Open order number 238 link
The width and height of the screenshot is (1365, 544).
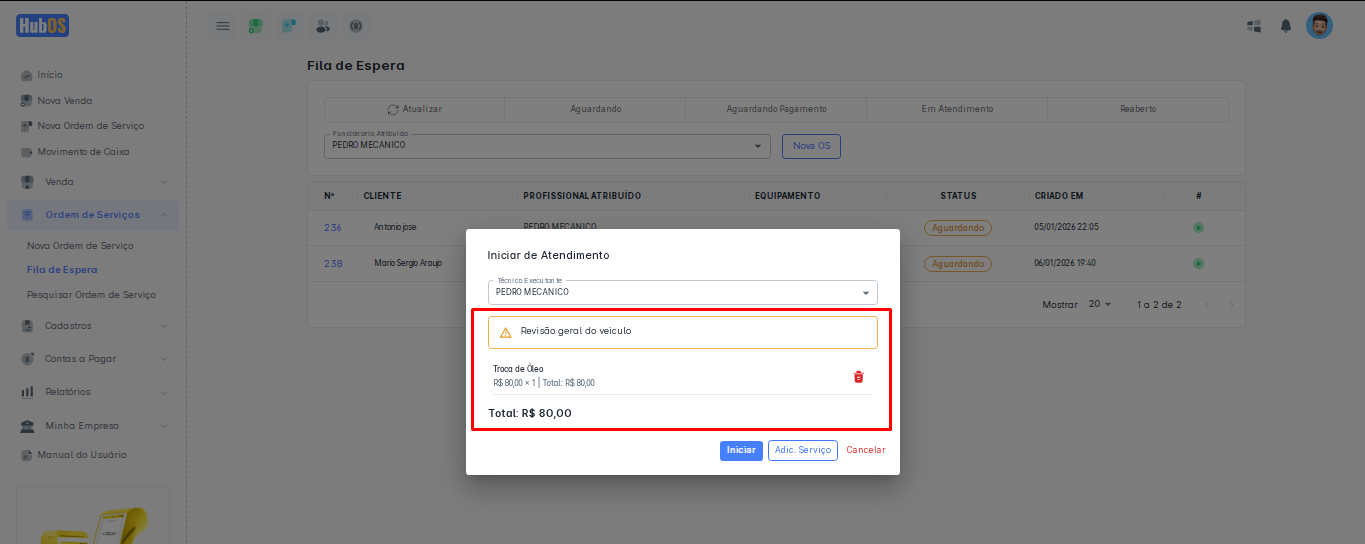coord(333,264)
